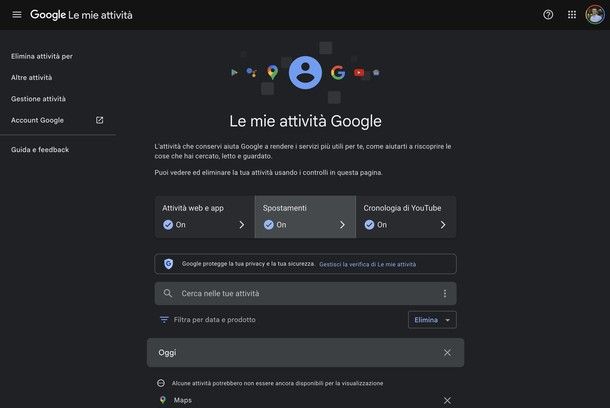Open the Google apps grid

[572, 15]
